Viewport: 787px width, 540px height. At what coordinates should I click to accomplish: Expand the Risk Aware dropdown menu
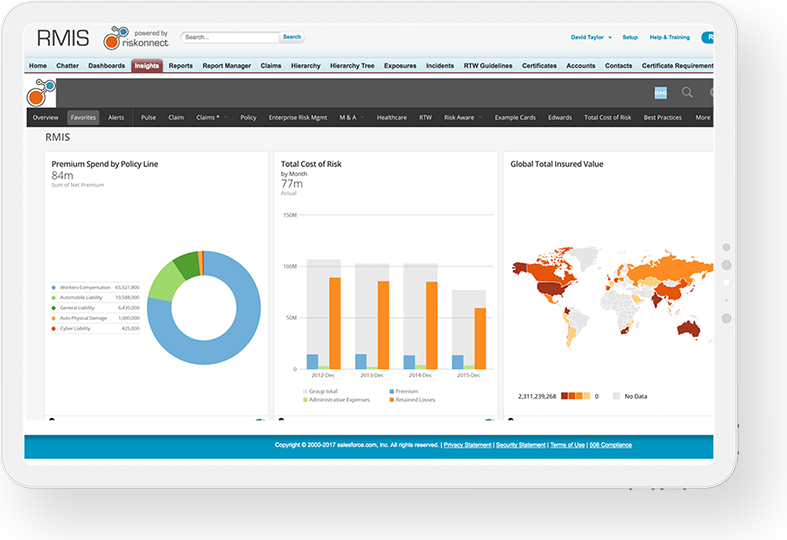[x=463, y=117]
